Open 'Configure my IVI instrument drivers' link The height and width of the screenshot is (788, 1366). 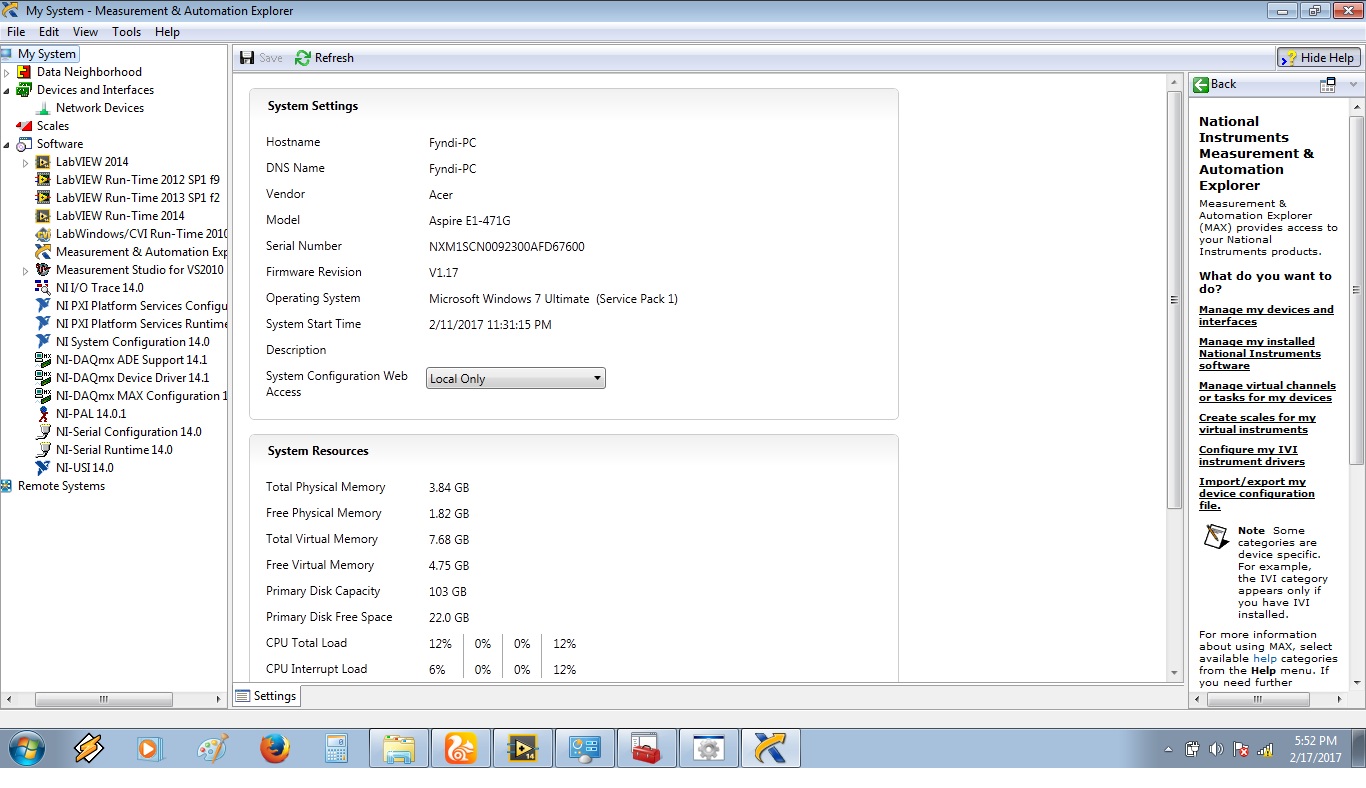(x=1252, y=456)
